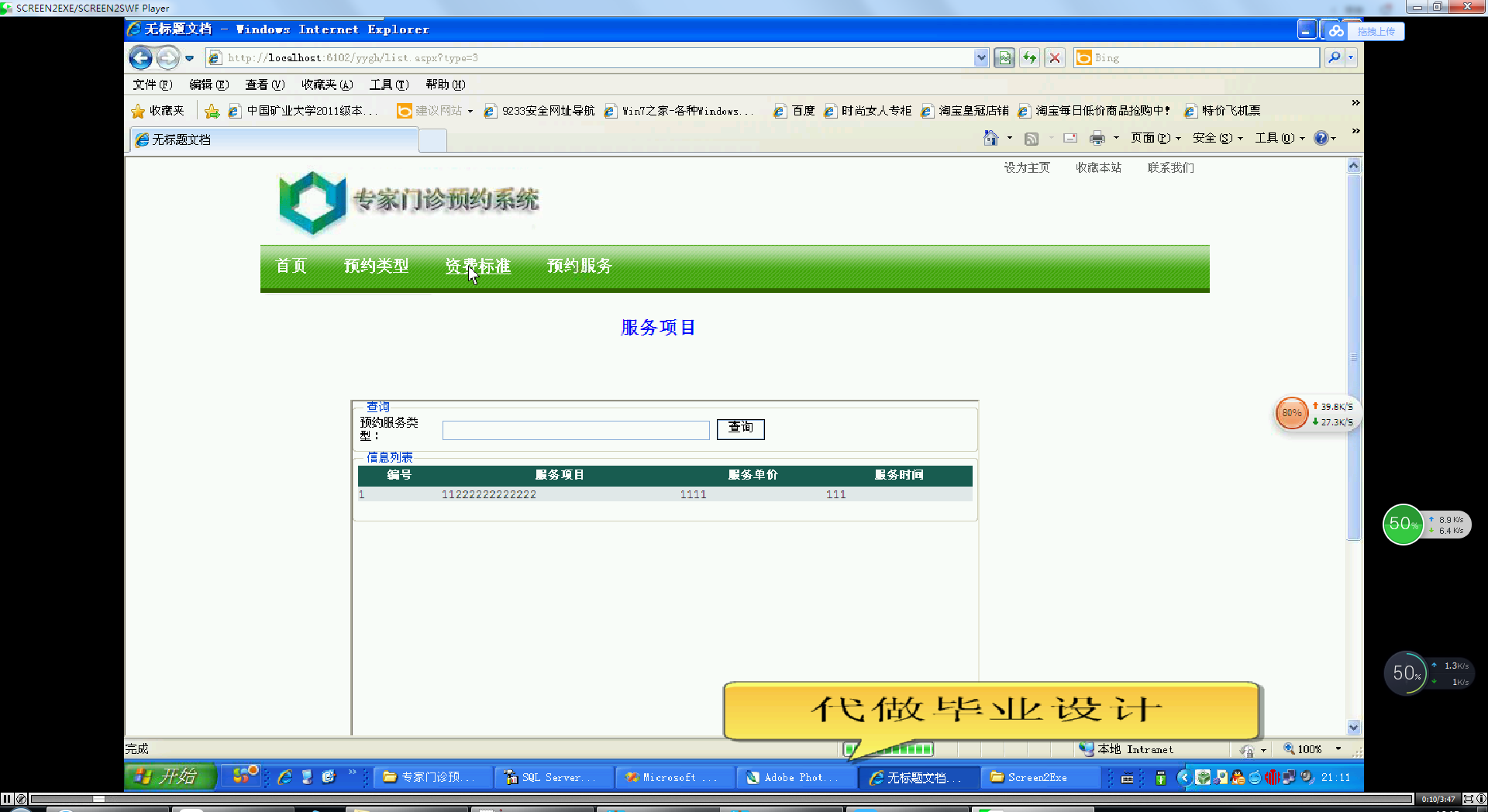Click the RSS feeds icon

pyautogui.click(x=1032, y=139)
